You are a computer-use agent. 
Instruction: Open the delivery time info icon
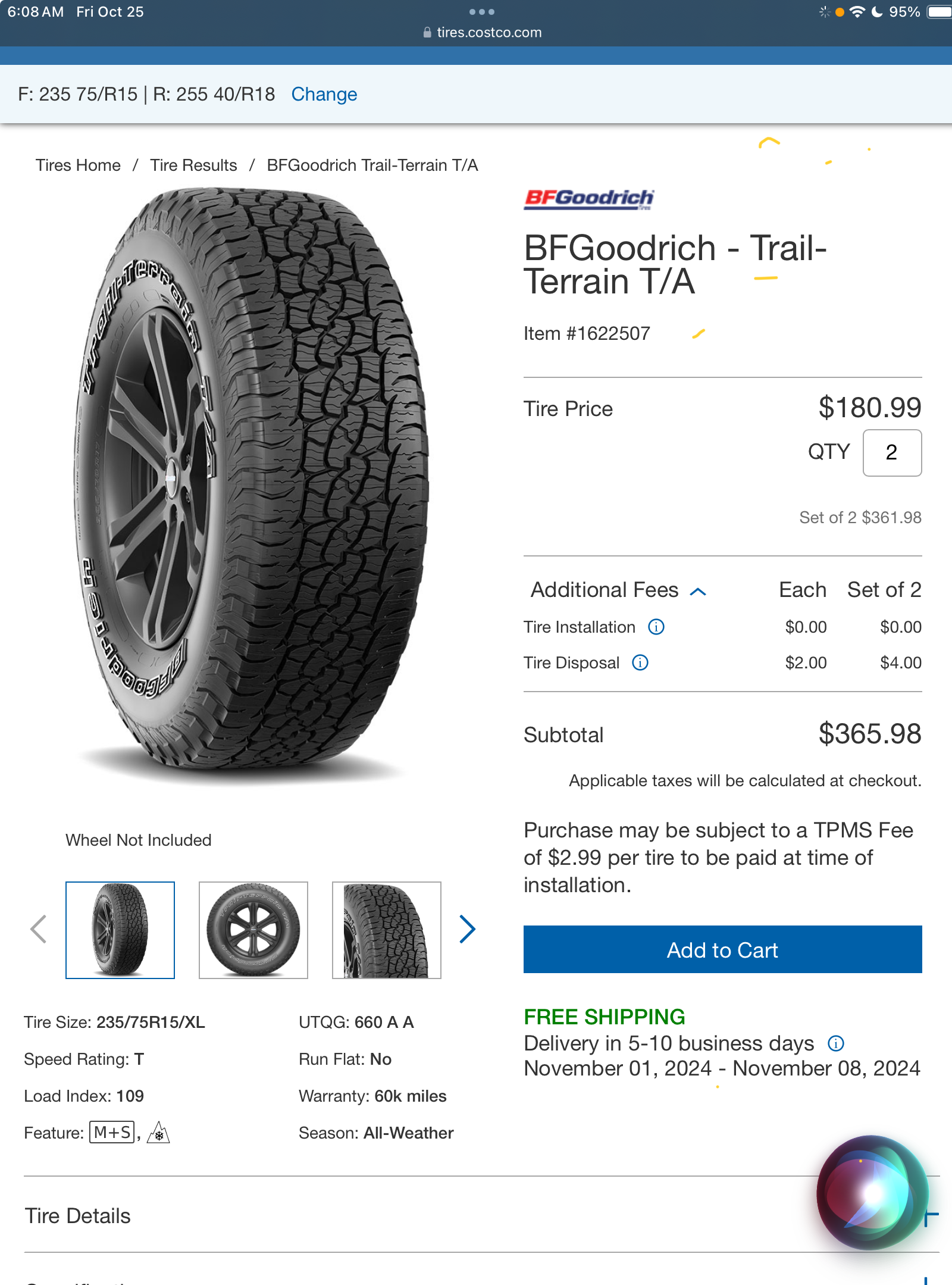point(835,1043)
